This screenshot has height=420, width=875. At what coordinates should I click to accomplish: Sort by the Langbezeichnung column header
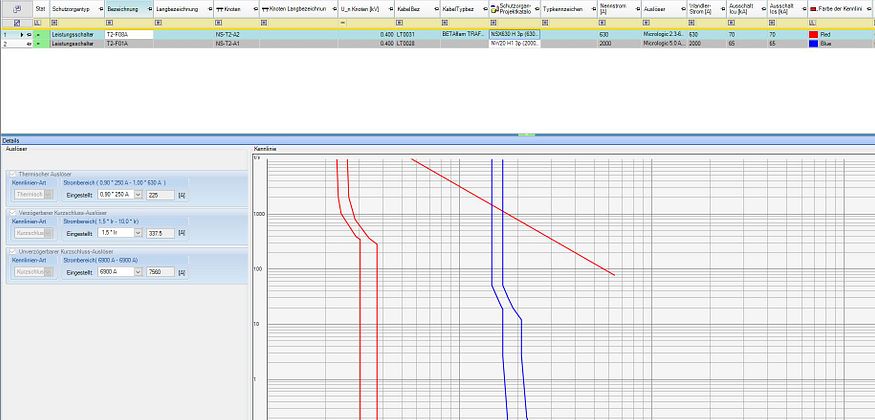[x=176, y=8]
